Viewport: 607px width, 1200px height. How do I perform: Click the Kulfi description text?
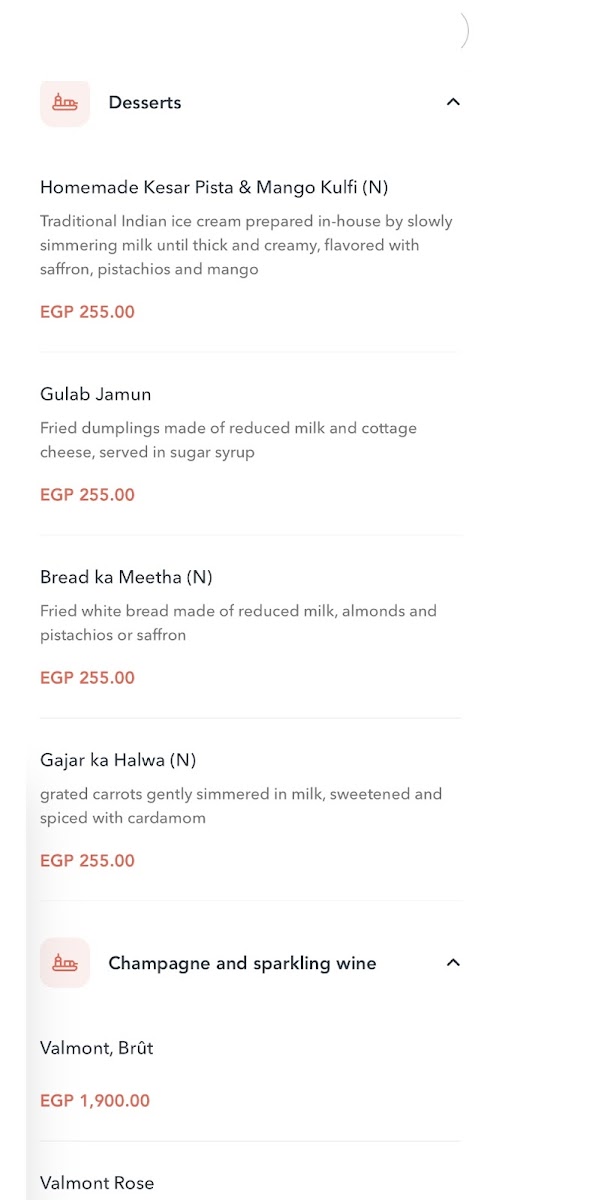click(246, 245)
